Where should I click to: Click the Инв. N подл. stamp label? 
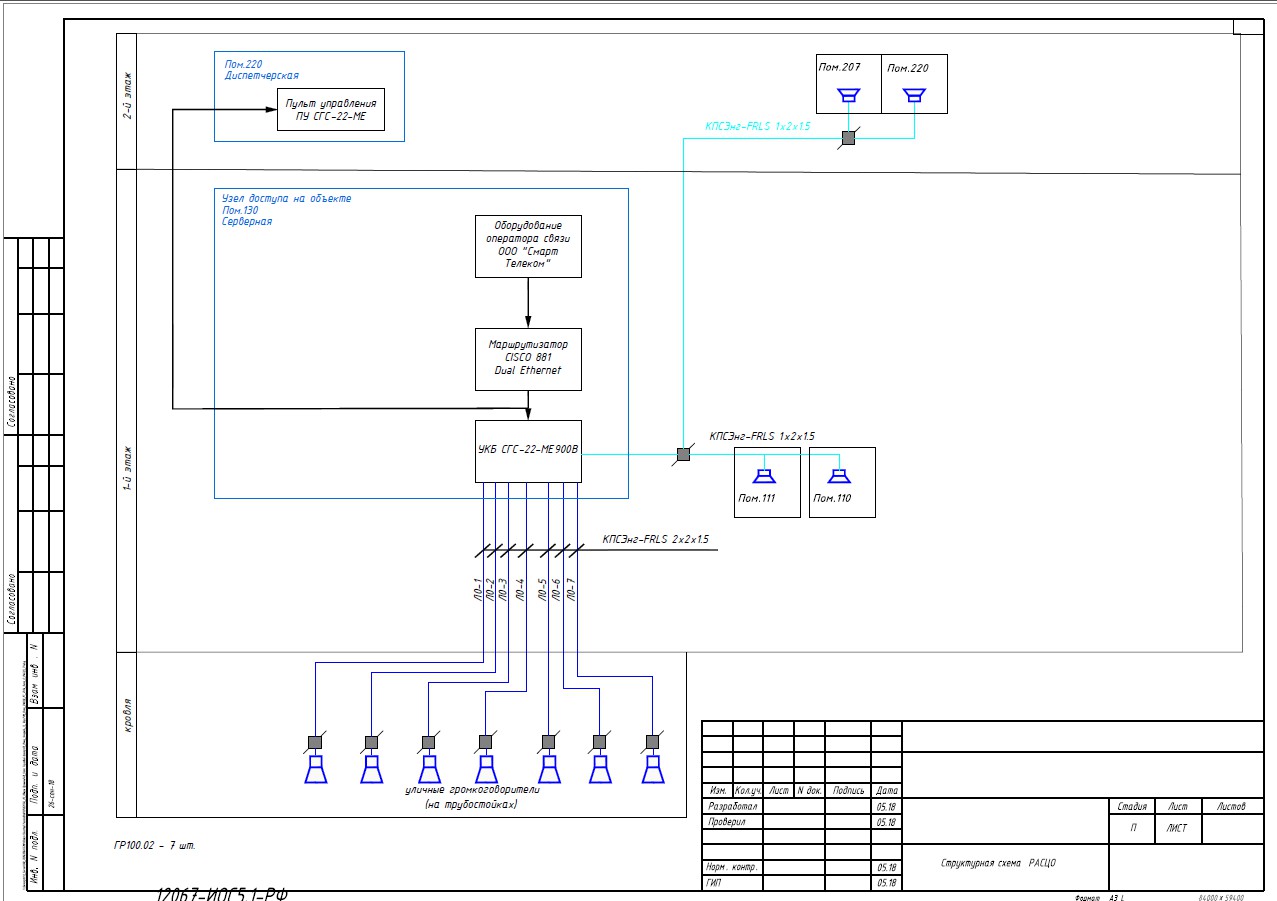33,858
